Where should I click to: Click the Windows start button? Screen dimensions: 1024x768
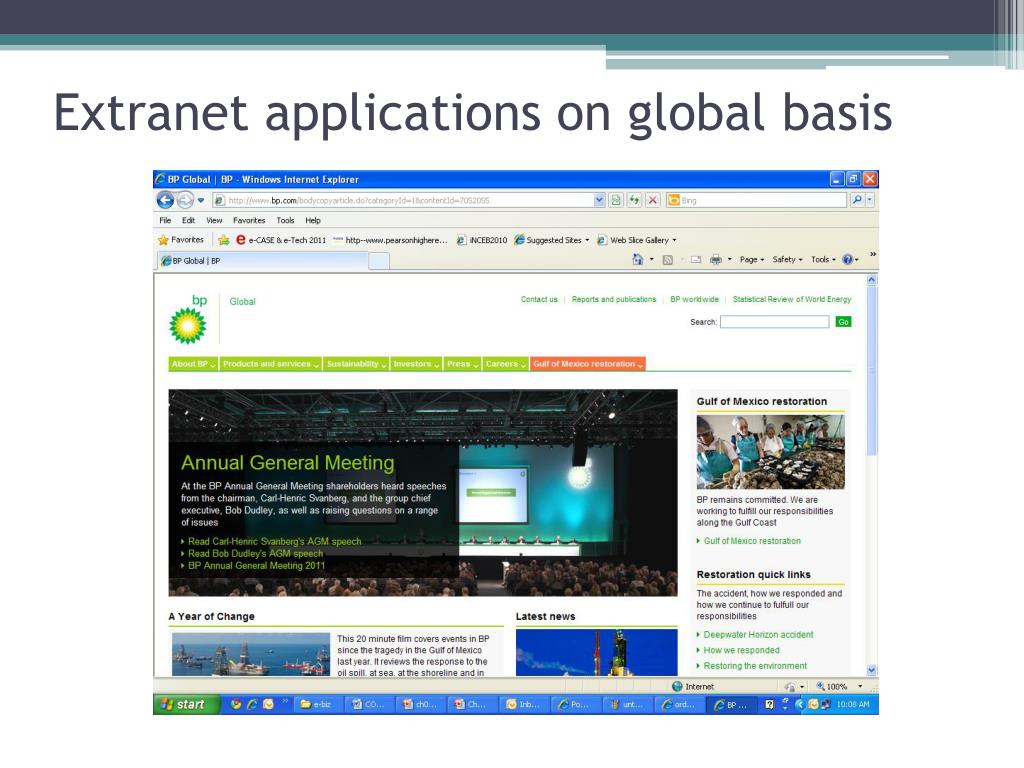pos(186,705)
